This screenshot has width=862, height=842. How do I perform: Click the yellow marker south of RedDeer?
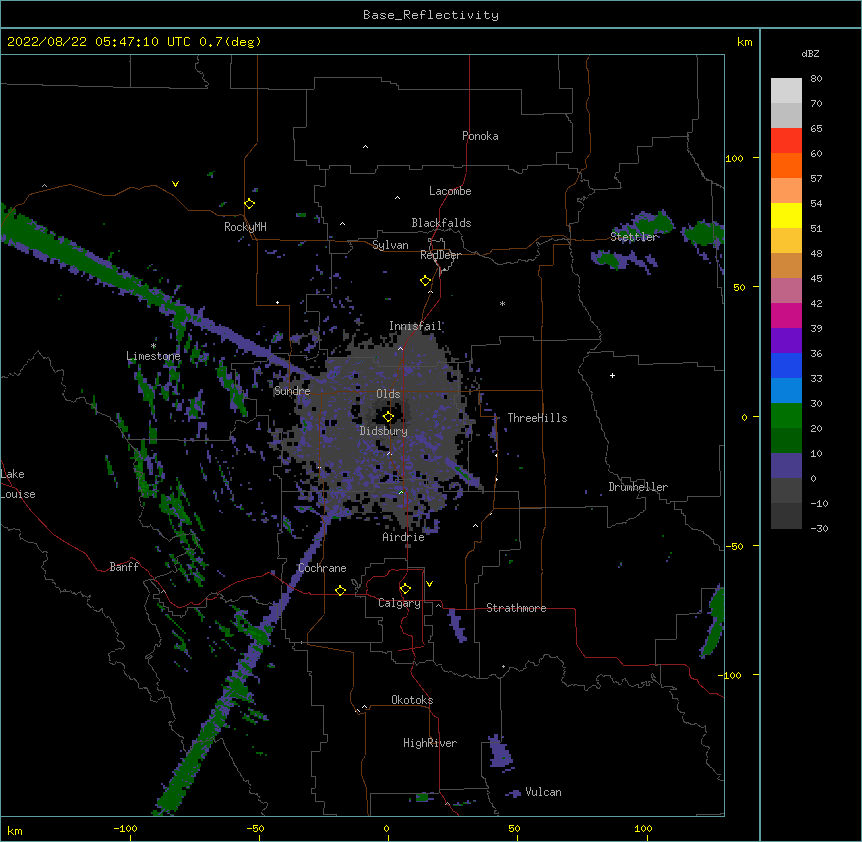coord(425,281)
